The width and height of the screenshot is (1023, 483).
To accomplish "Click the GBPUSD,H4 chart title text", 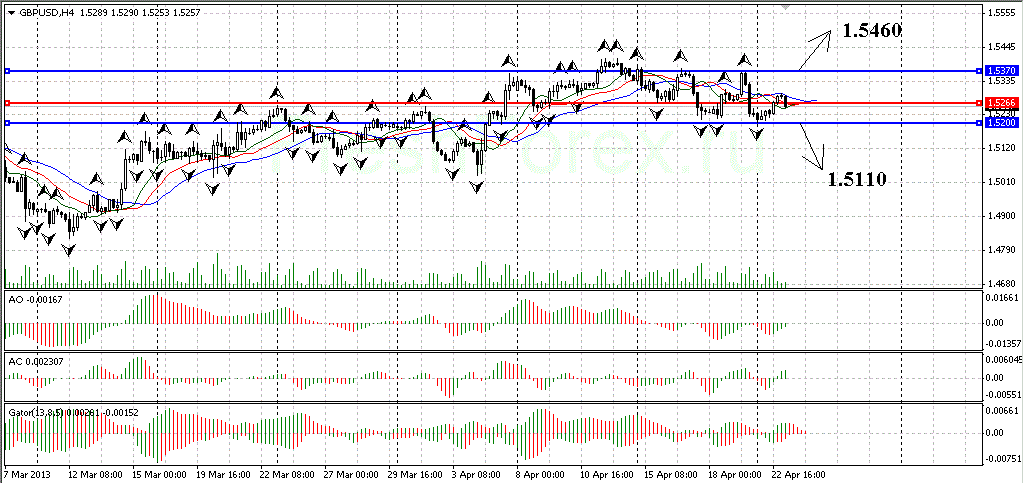I will click(x=46, y=13).
